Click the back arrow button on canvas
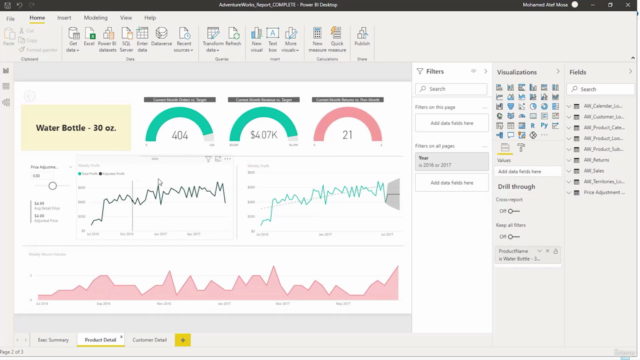The width and height of the screenshot is (640, 360). coord(29,96)
